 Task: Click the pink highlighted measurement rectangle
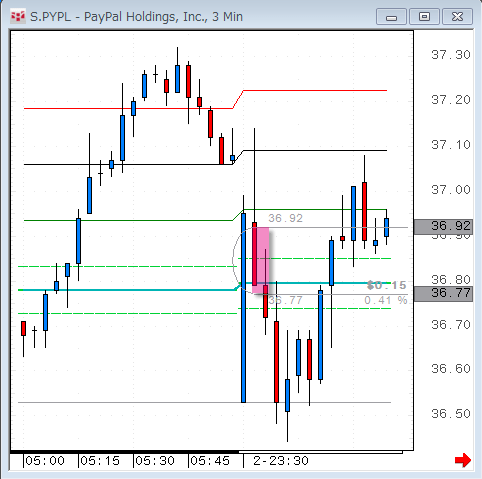261,260
